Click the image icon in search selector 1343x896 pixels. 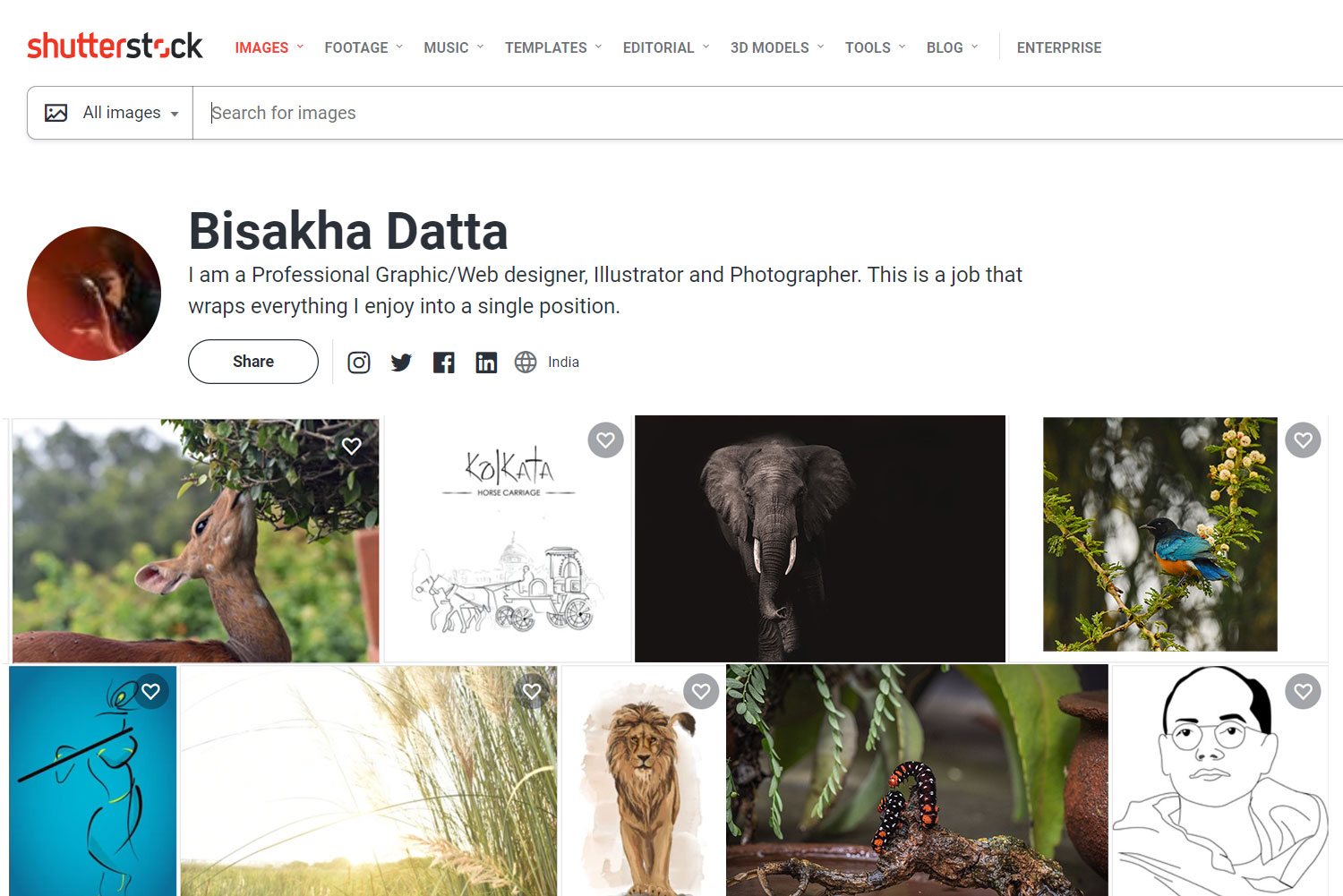click(56, 113)
